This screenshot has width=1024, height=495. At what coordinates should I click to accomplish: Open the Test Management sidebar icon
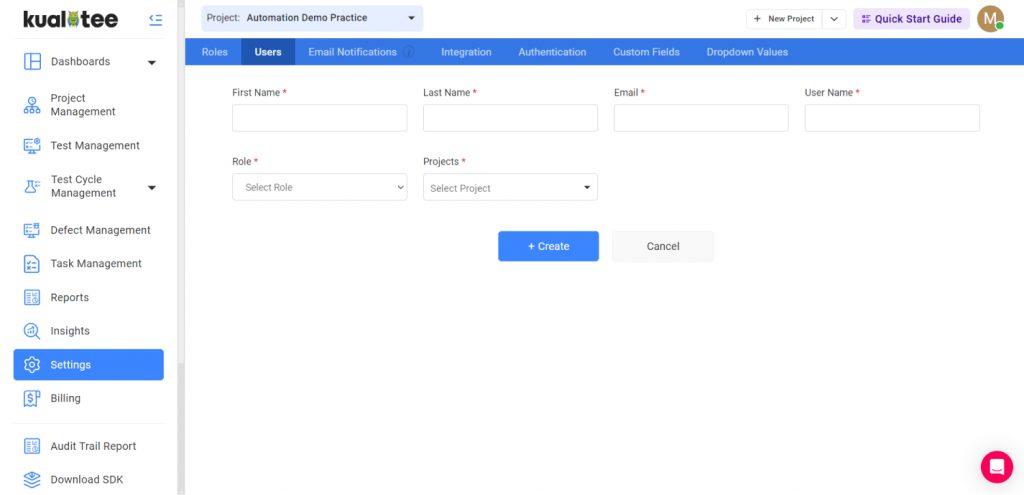coord(32,146)
